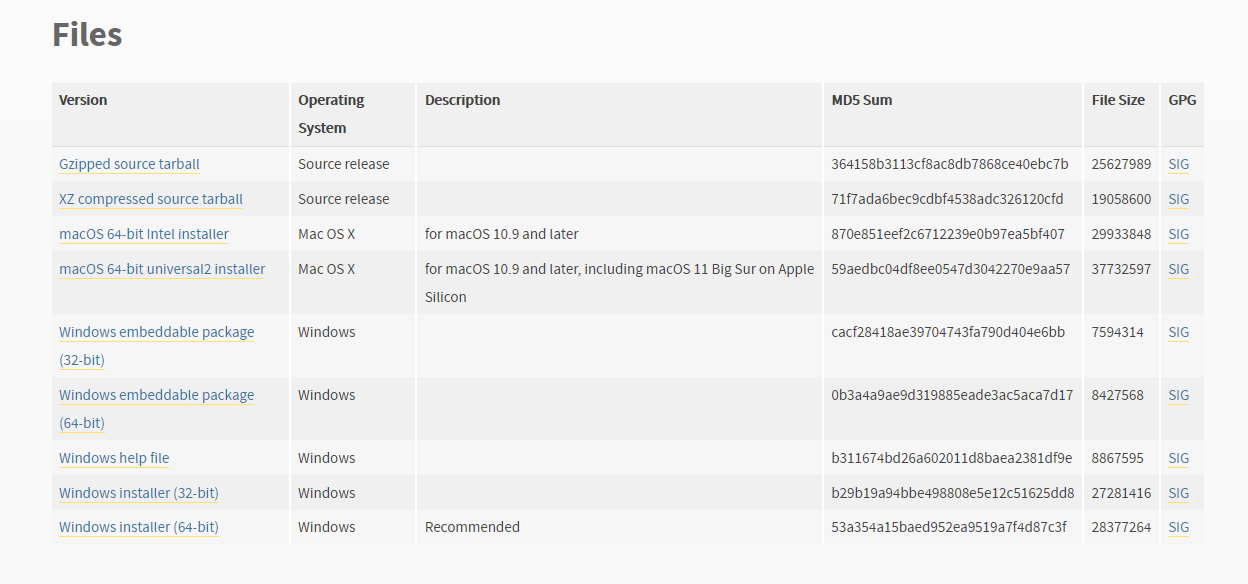Click file size 28377264
This screenshot has width=1248, height=584.
(1121, 527)
